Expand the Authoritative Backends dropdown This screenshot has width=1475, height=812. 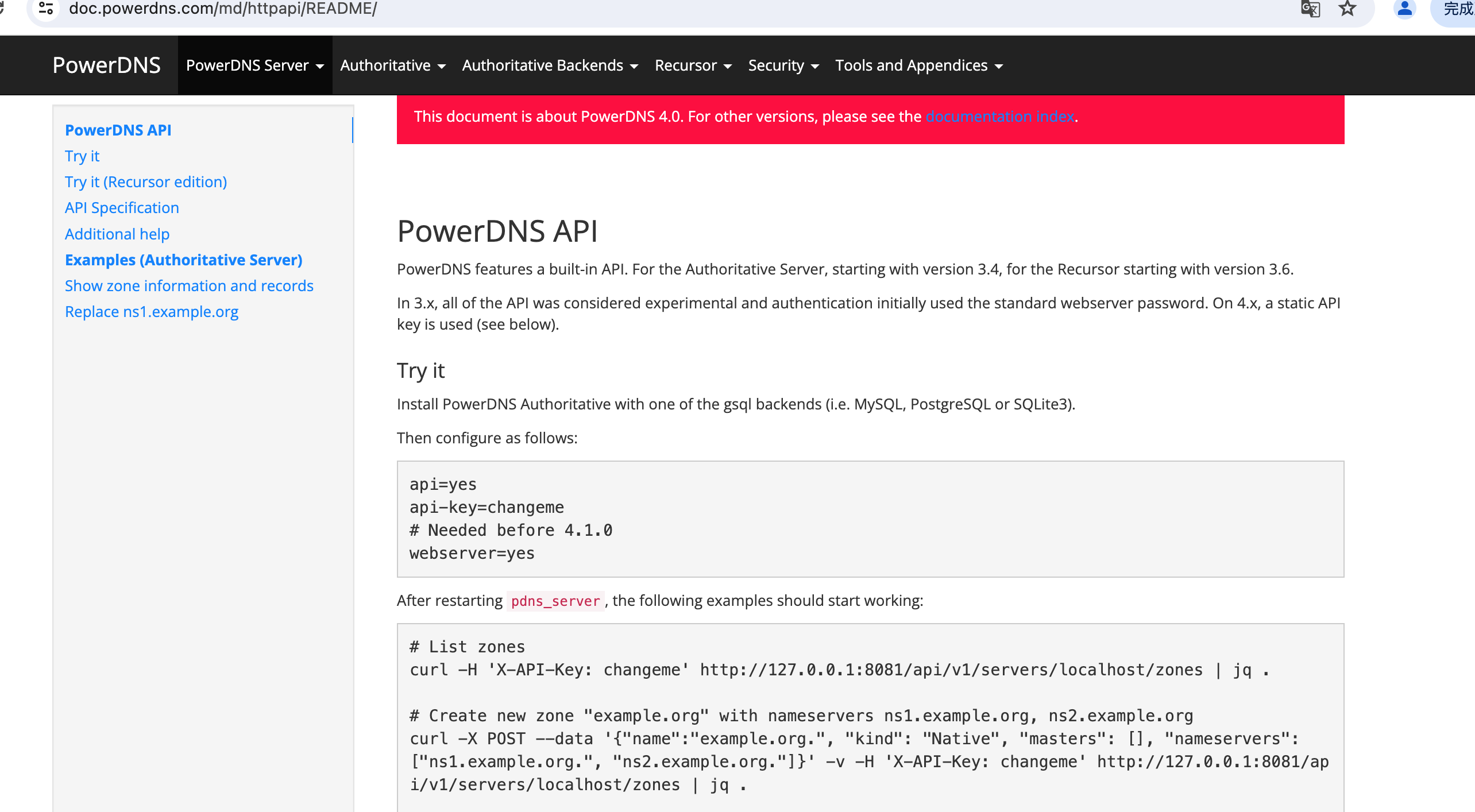click(x=550, y=65)
